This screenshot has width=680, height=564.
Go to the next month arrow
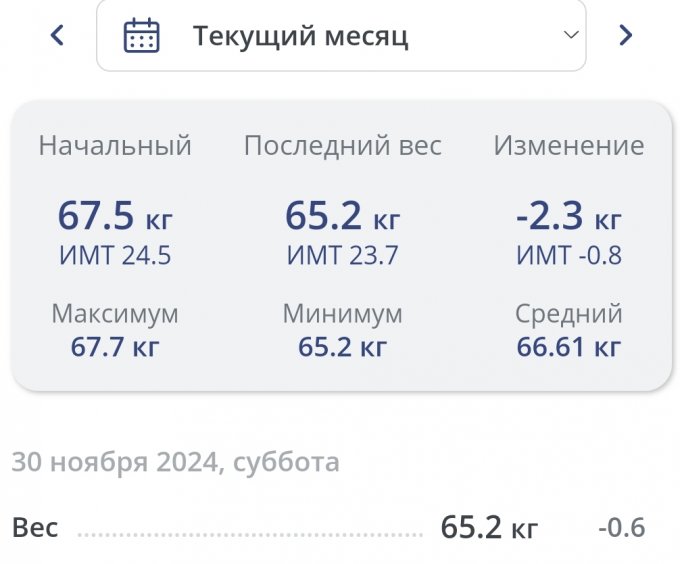[626, 36]
